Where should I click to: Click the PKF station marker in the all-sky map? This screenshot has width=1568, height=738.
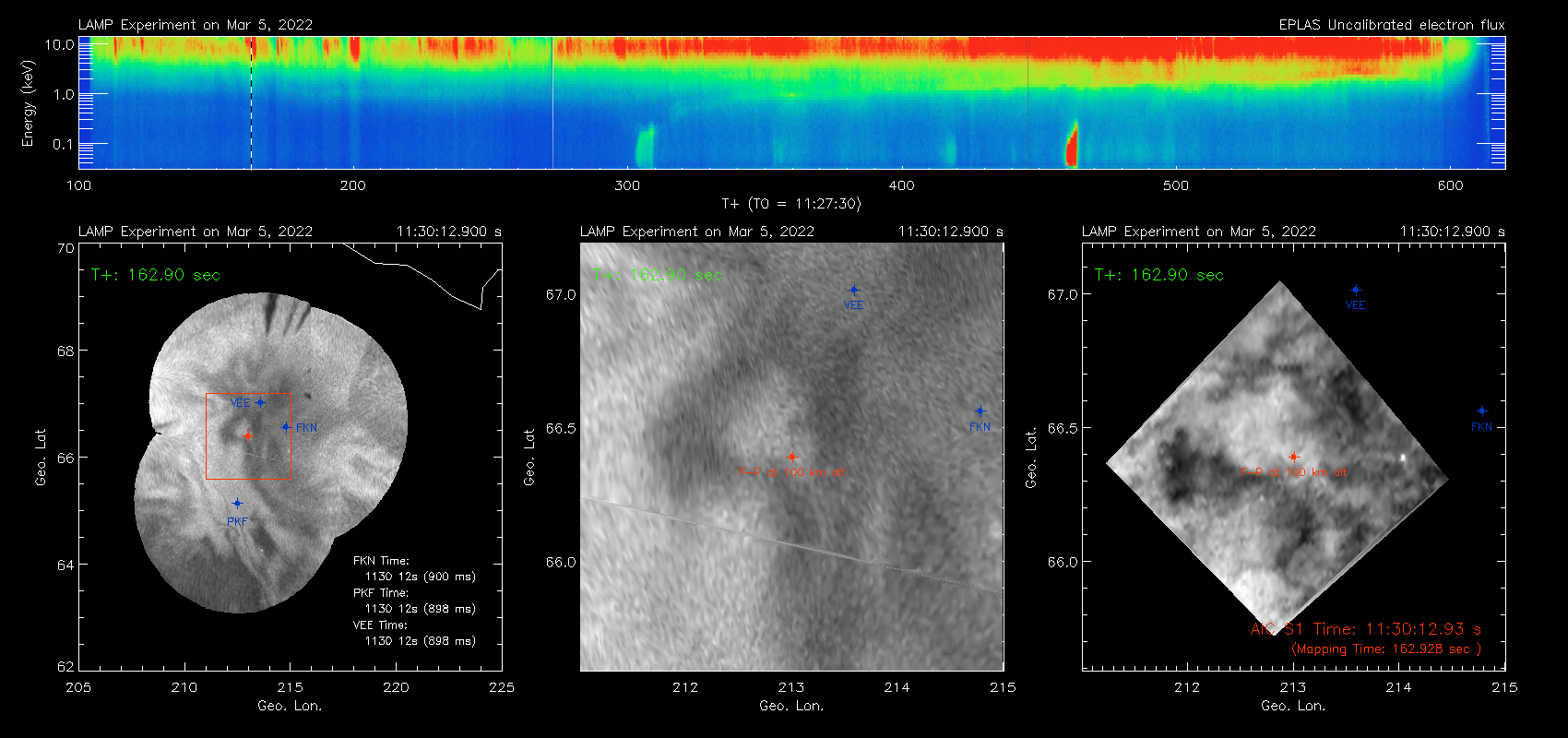237,504
